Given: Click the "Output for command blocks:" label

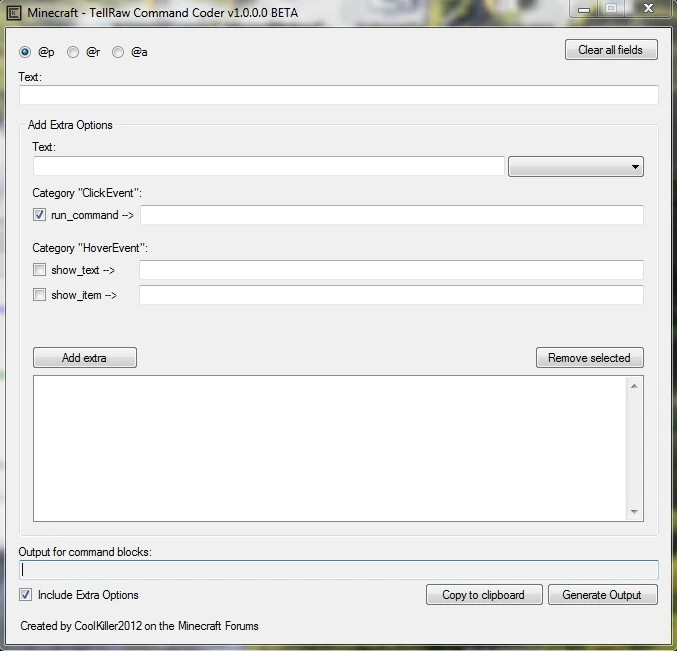Looking at the screenshot, I should [x=85, y=552].
